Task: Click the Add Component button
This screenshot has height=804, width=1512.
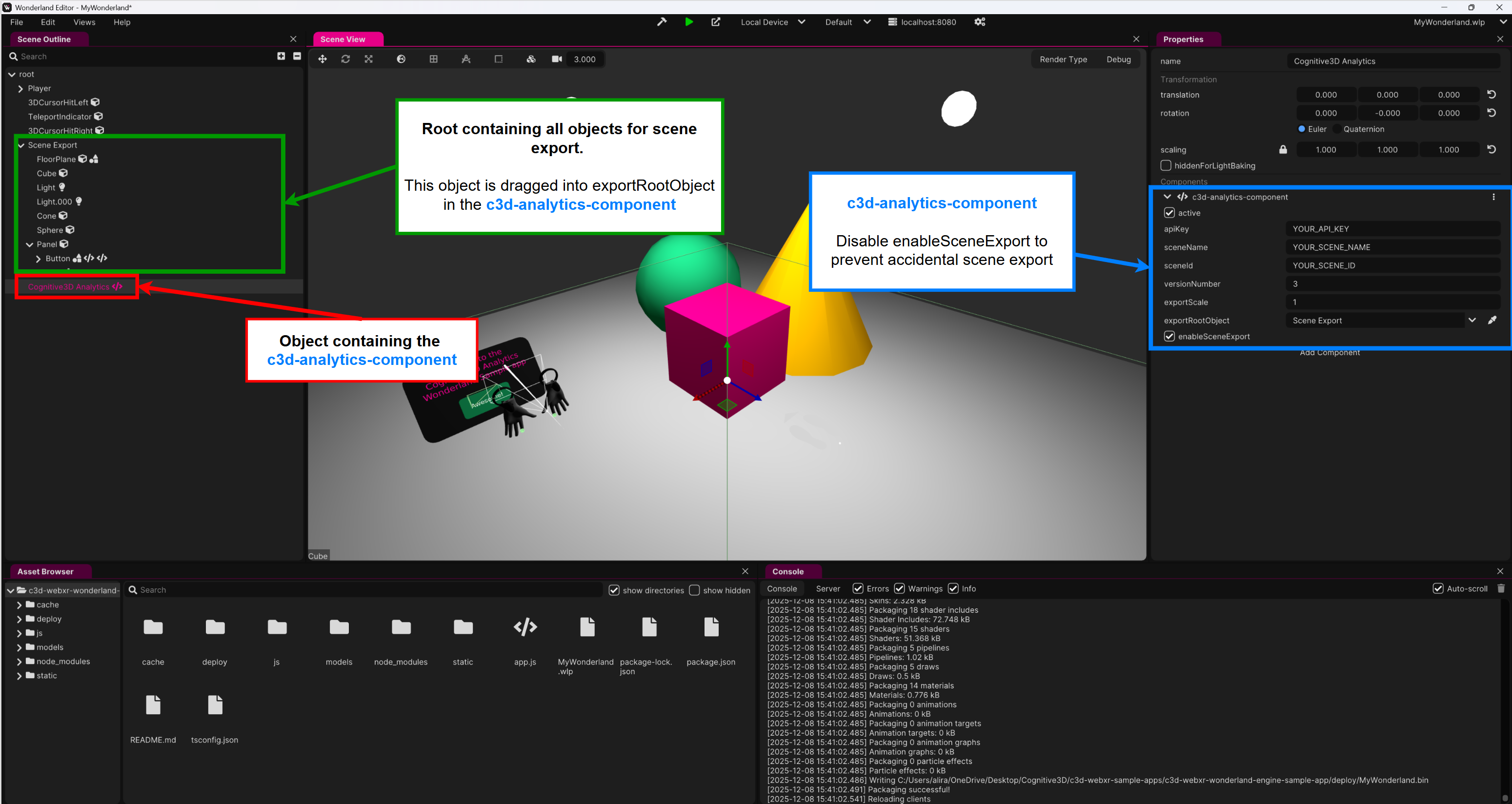Action: 1330,352
